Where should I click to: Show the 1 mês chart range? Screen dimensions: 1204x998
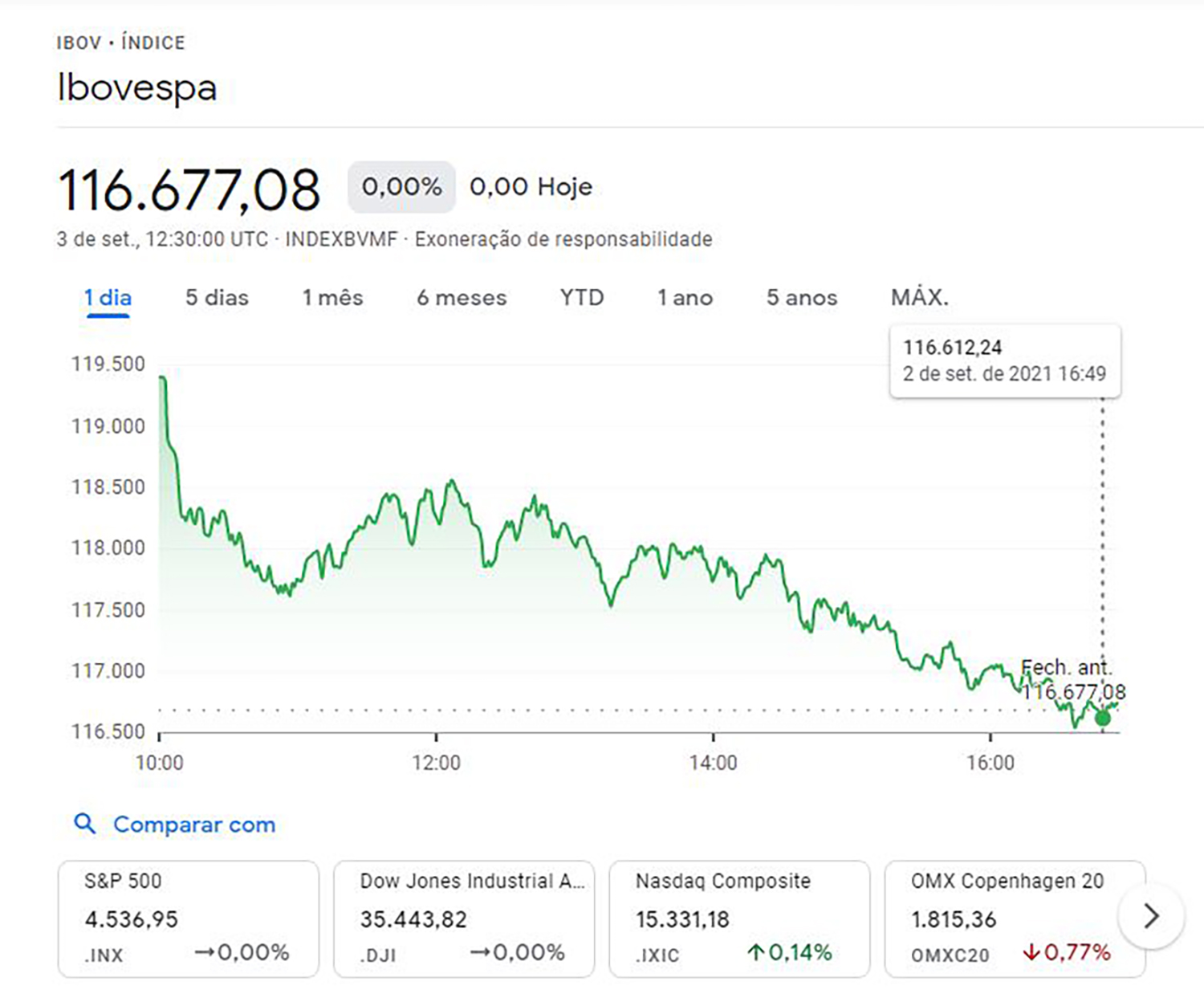click(x=332, y=298)
